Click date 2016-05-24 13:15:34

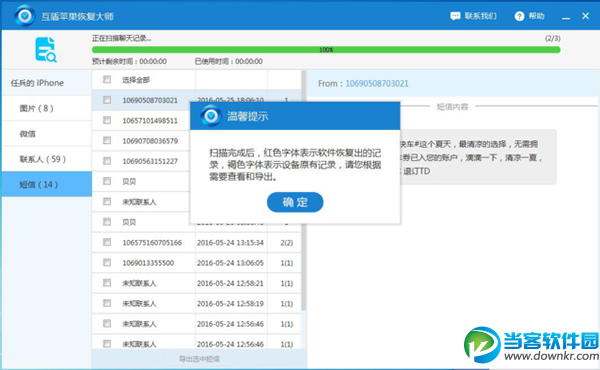click(230, 243)
